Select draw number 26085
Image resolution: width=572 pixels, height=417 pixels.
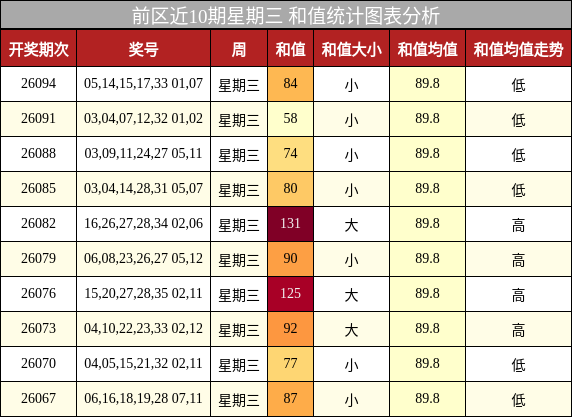(38, 189)
